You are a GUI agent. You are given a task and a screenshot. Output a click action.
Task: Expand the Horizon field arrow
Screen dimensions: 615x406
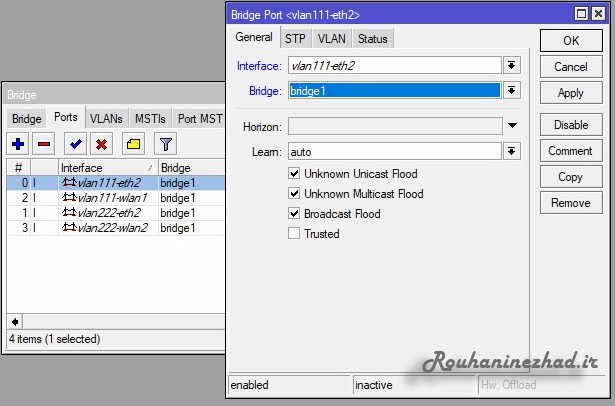coord(512,126)
